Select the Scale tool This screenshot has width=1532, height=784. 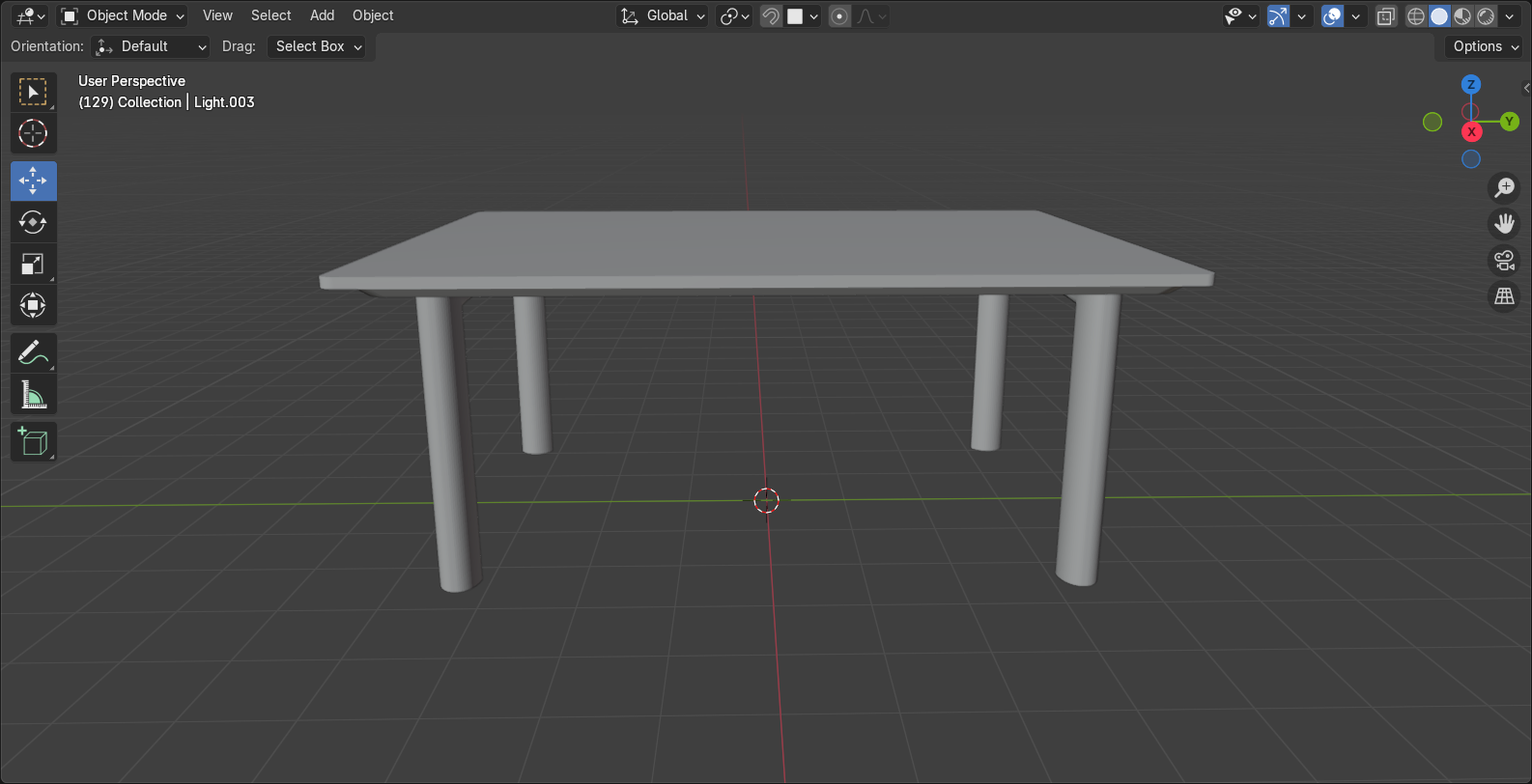(x=33, y=264)
